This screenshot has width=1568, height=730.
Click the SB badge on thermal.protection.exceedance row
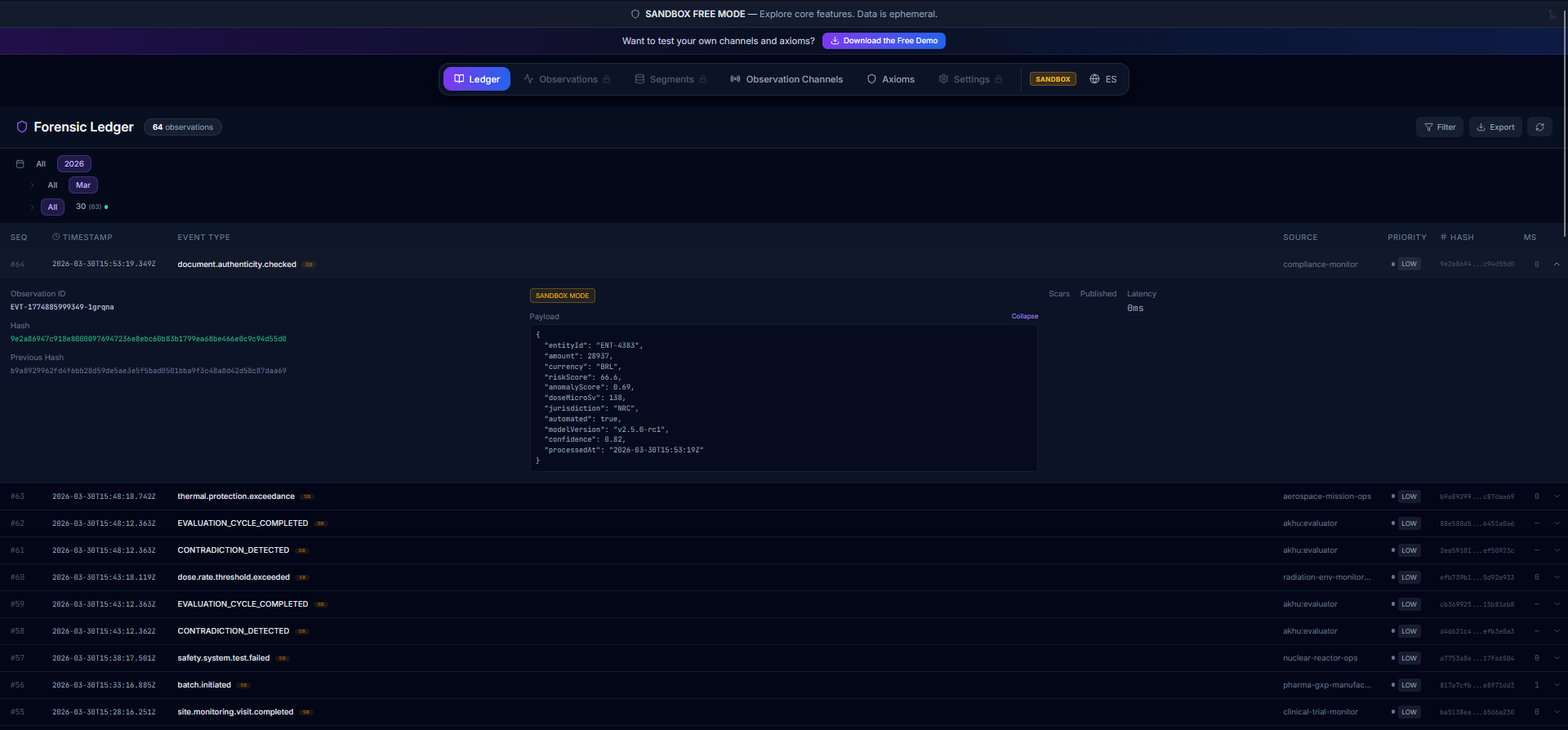[307, 496]
